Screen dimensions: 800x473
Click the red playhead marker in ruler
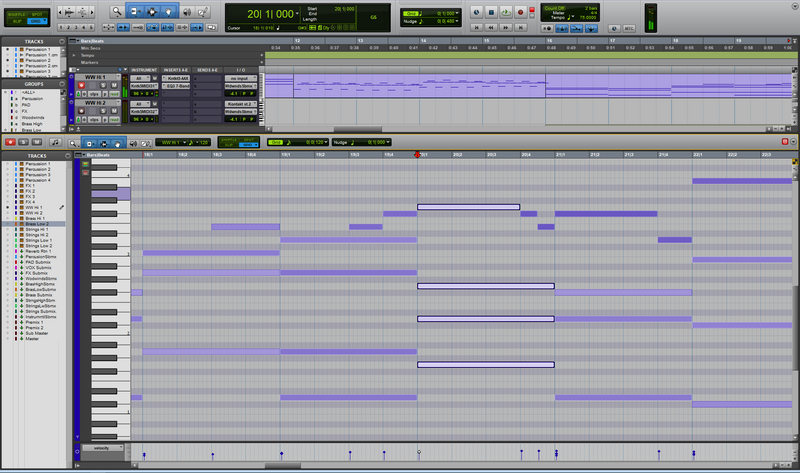click(417, 154)
